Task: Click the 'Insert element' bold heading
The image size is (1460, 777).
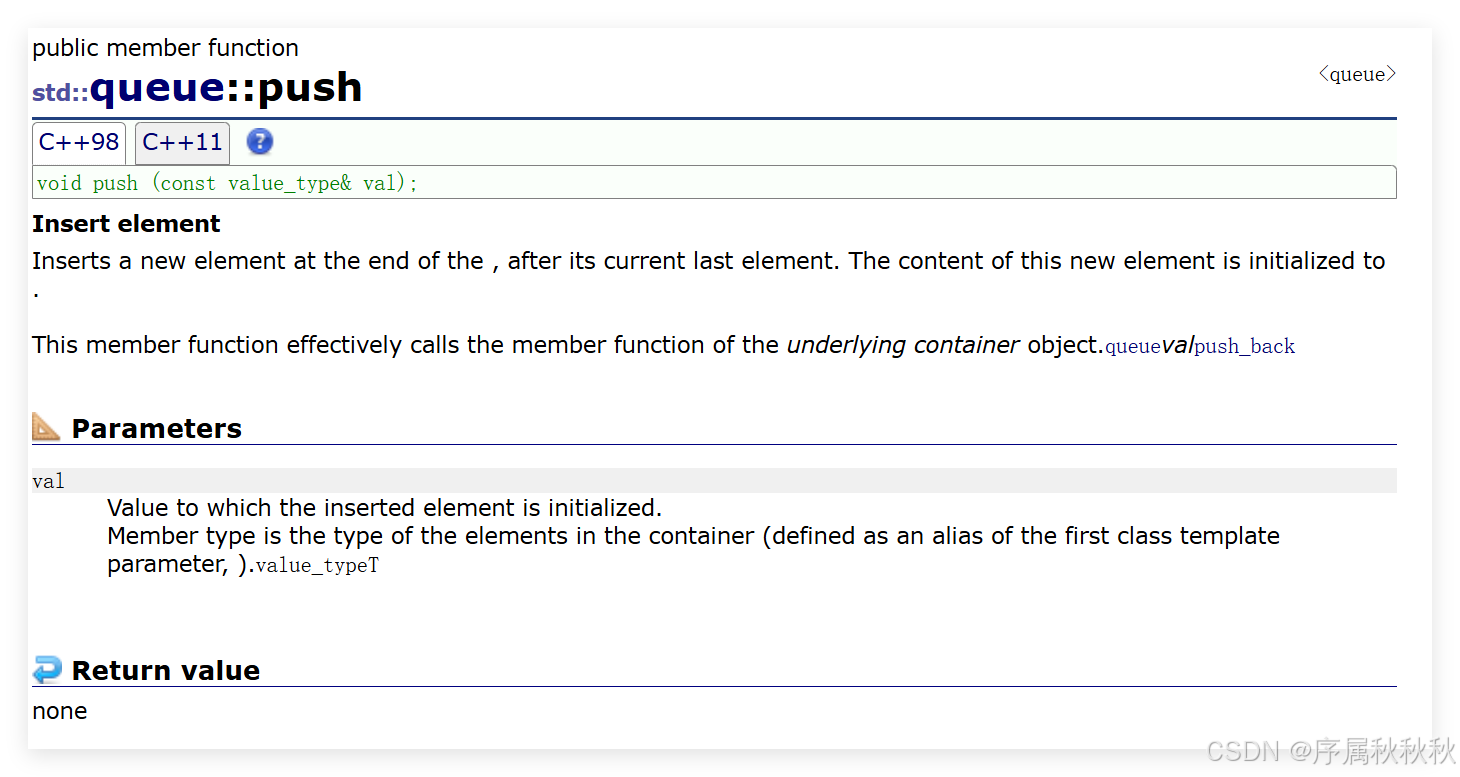Action: (x=126, y=224)
